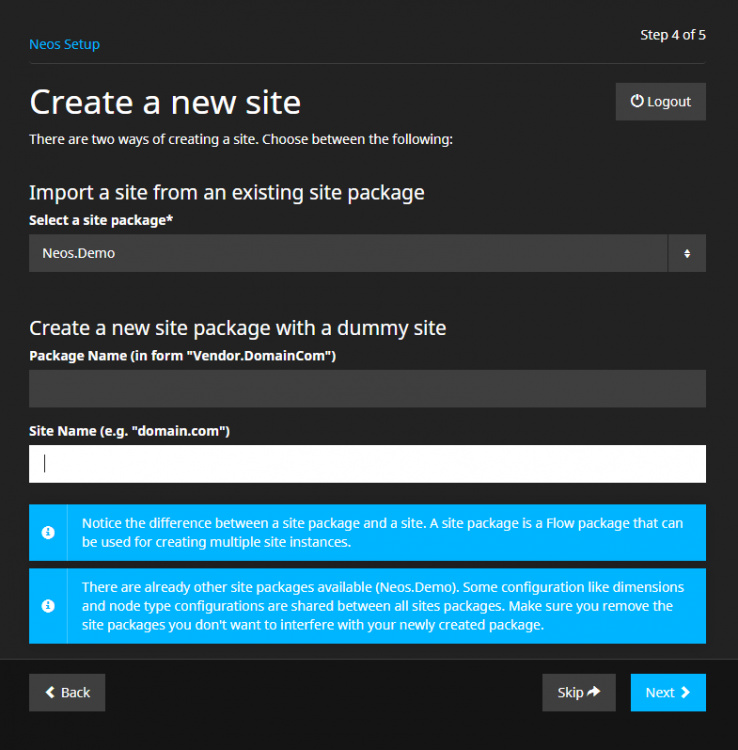Viewport: 738px width, 750px height.
Task: Focus the Package Name input field
Action: (367, 388)
